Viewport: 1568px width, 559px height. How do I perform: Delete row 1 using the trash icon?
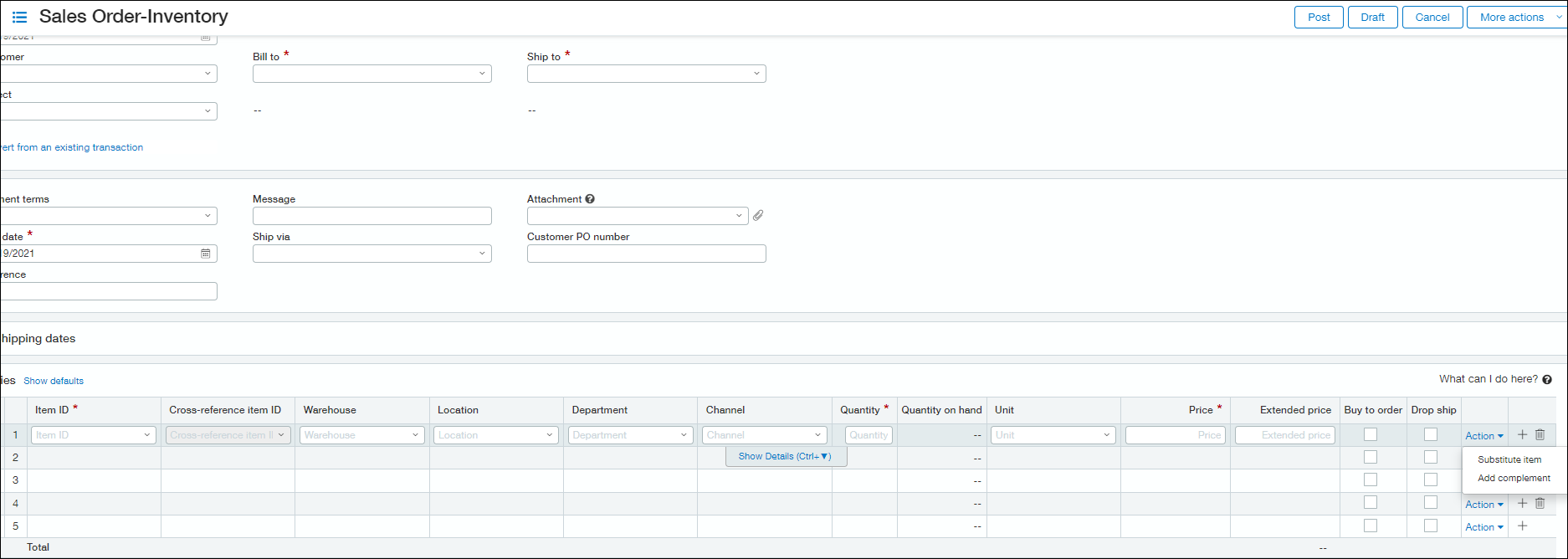[1540, 435]
